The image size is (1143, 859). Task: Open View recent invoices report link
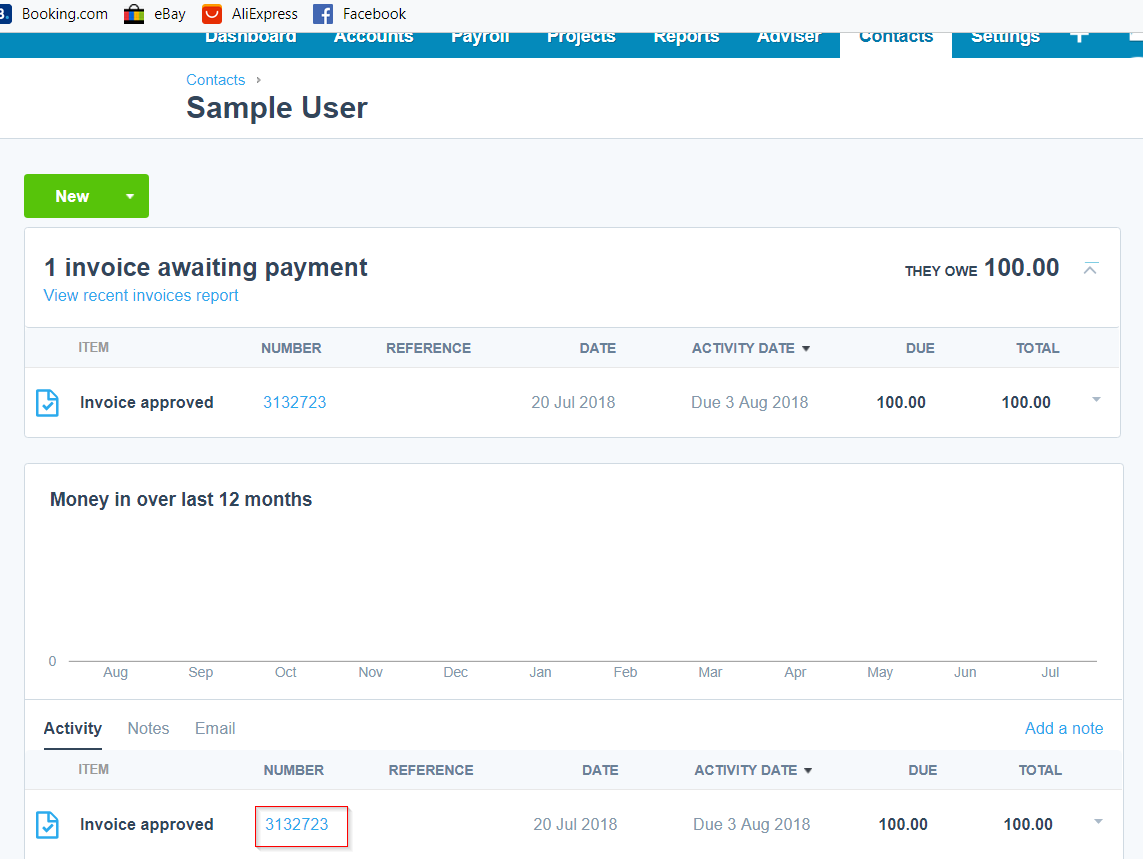[141, 296]
